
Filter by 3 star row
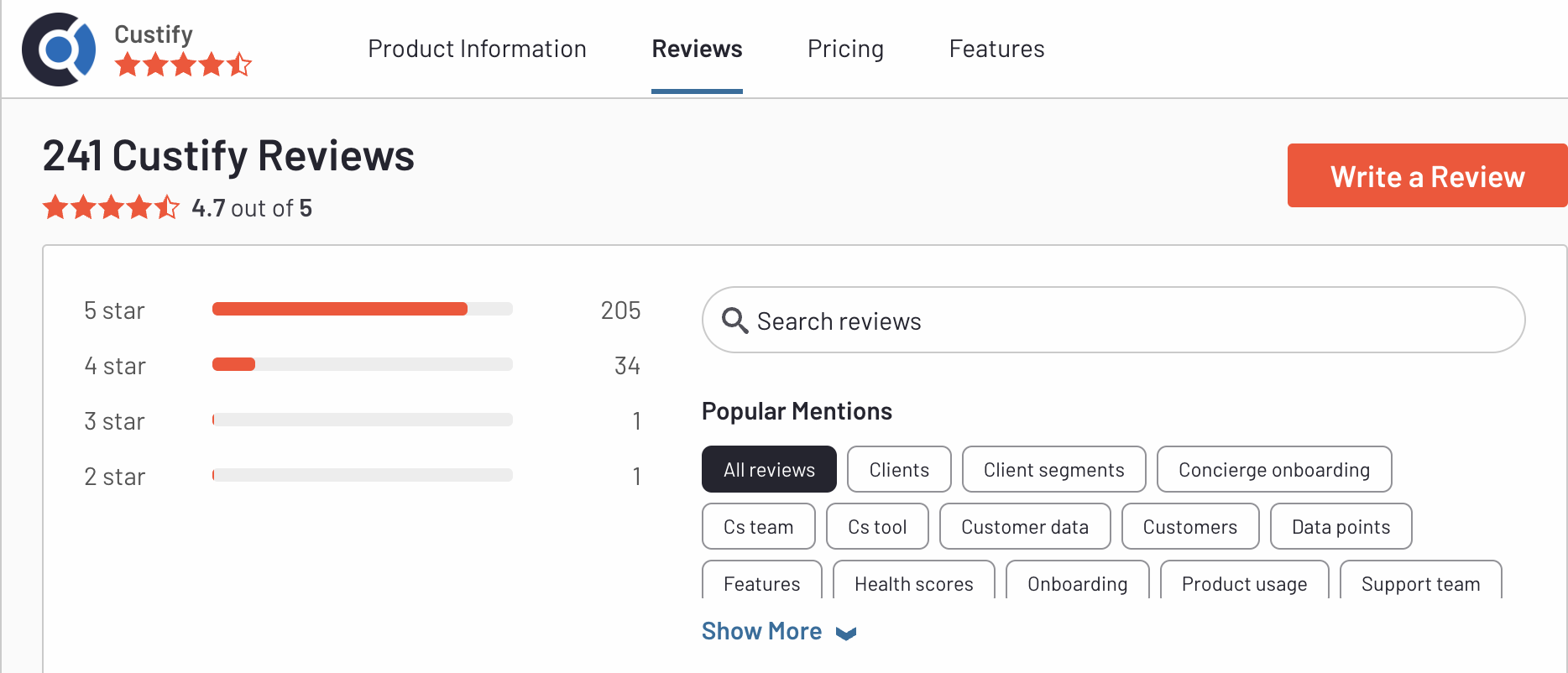point(363,420)
